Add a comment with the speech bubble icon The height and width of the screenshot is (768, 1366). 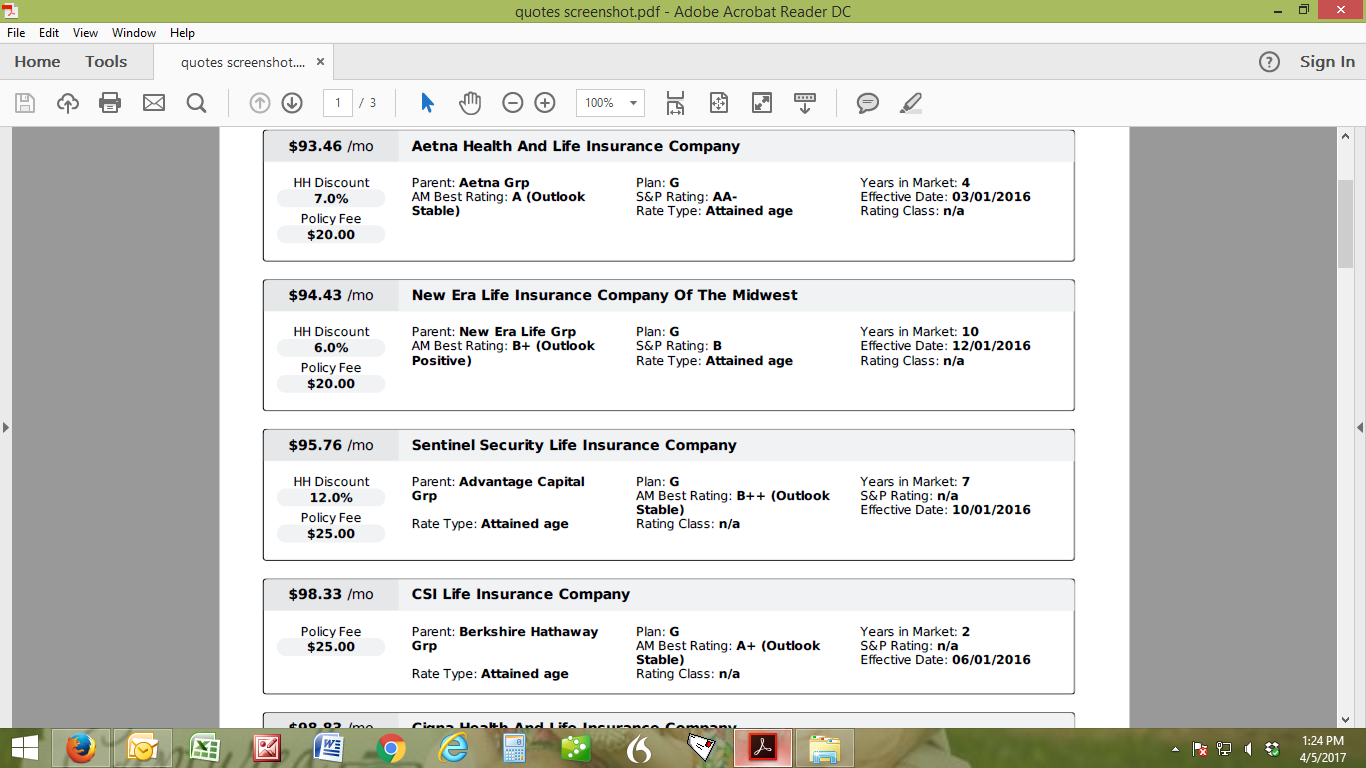pyautogui.click(x=868, y=102)
